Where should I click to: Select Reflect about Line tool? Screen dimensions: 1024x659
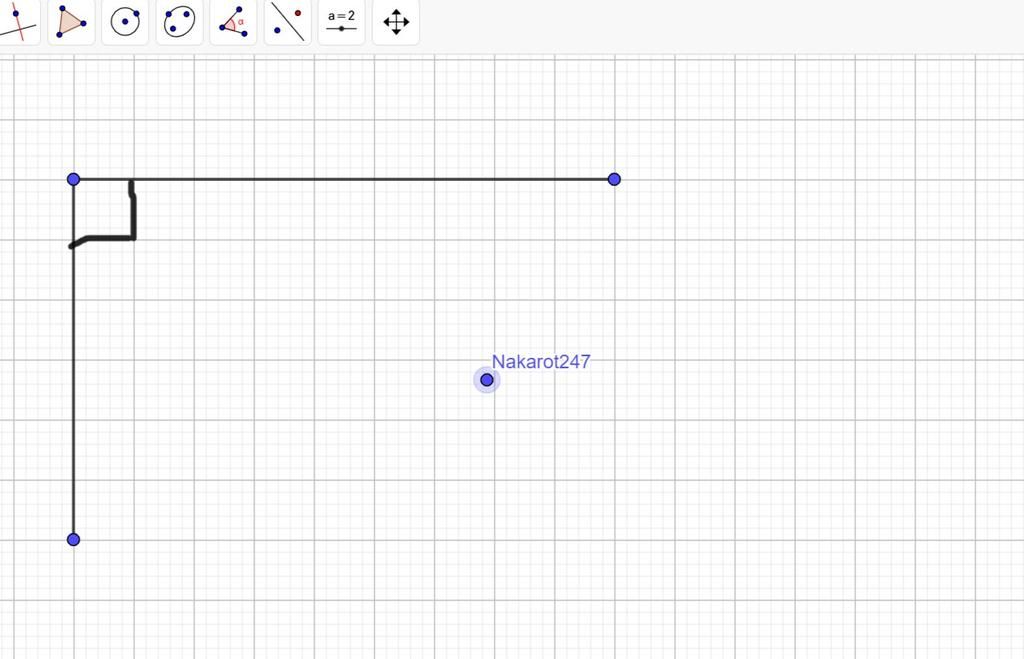pos(287,22)
